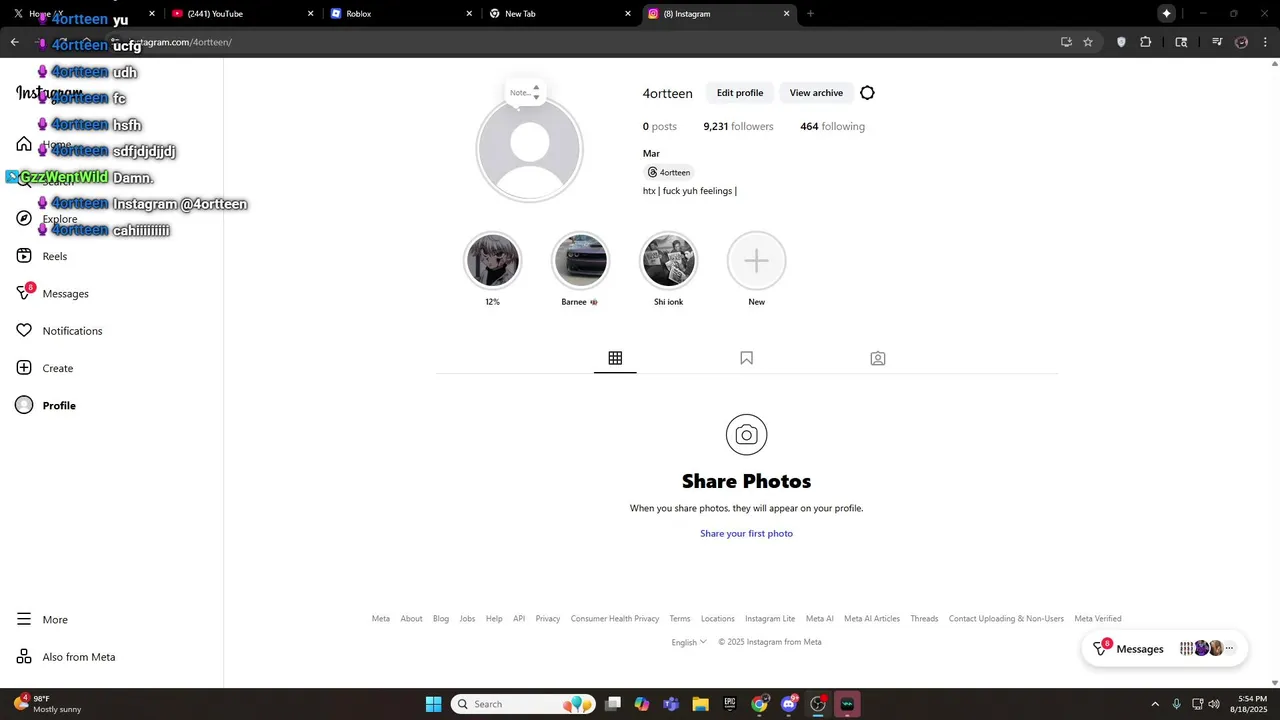Open the Privacy footer link

pyautogui.click(x=548, y=619)
